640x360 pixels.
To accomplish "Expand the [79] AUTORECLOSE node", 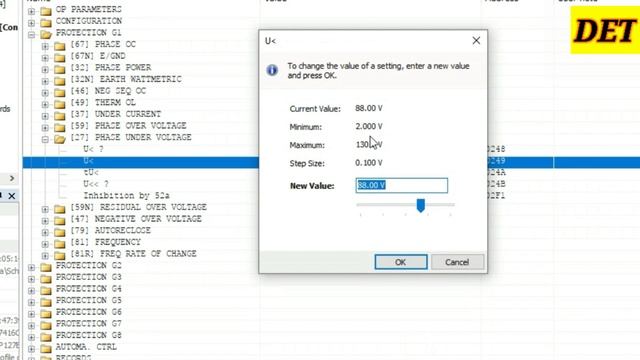I will pyautogui.click(x=45, y=233).
